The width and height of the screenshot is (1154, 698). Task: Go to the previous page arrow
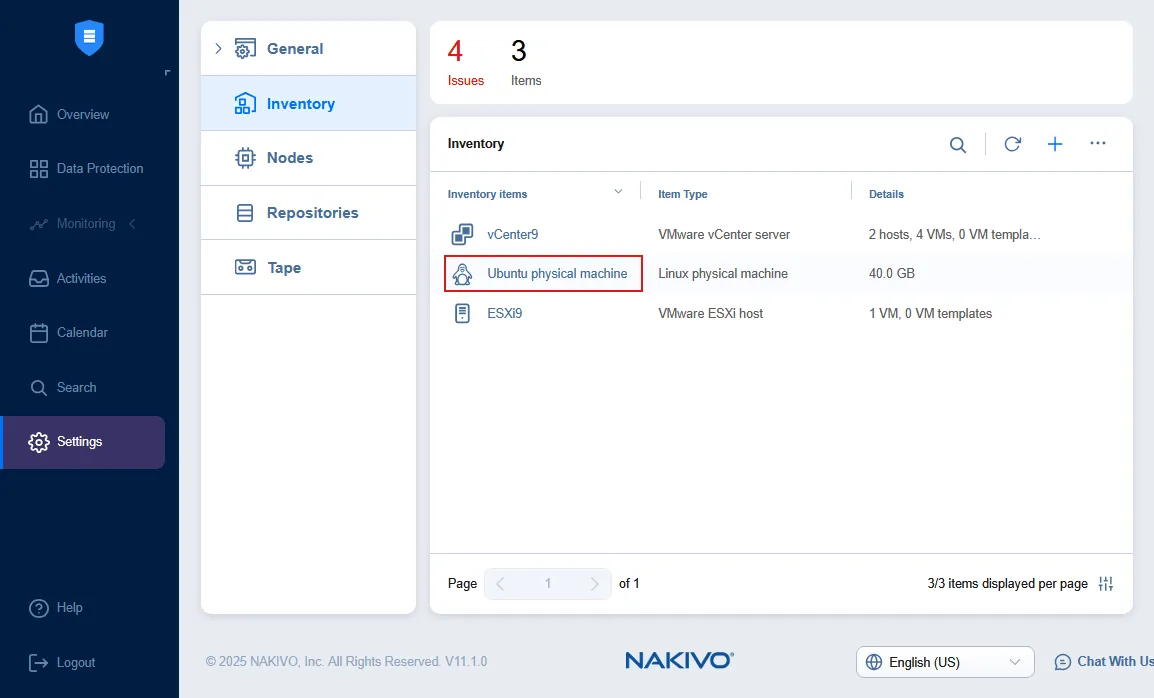[500, 584]
